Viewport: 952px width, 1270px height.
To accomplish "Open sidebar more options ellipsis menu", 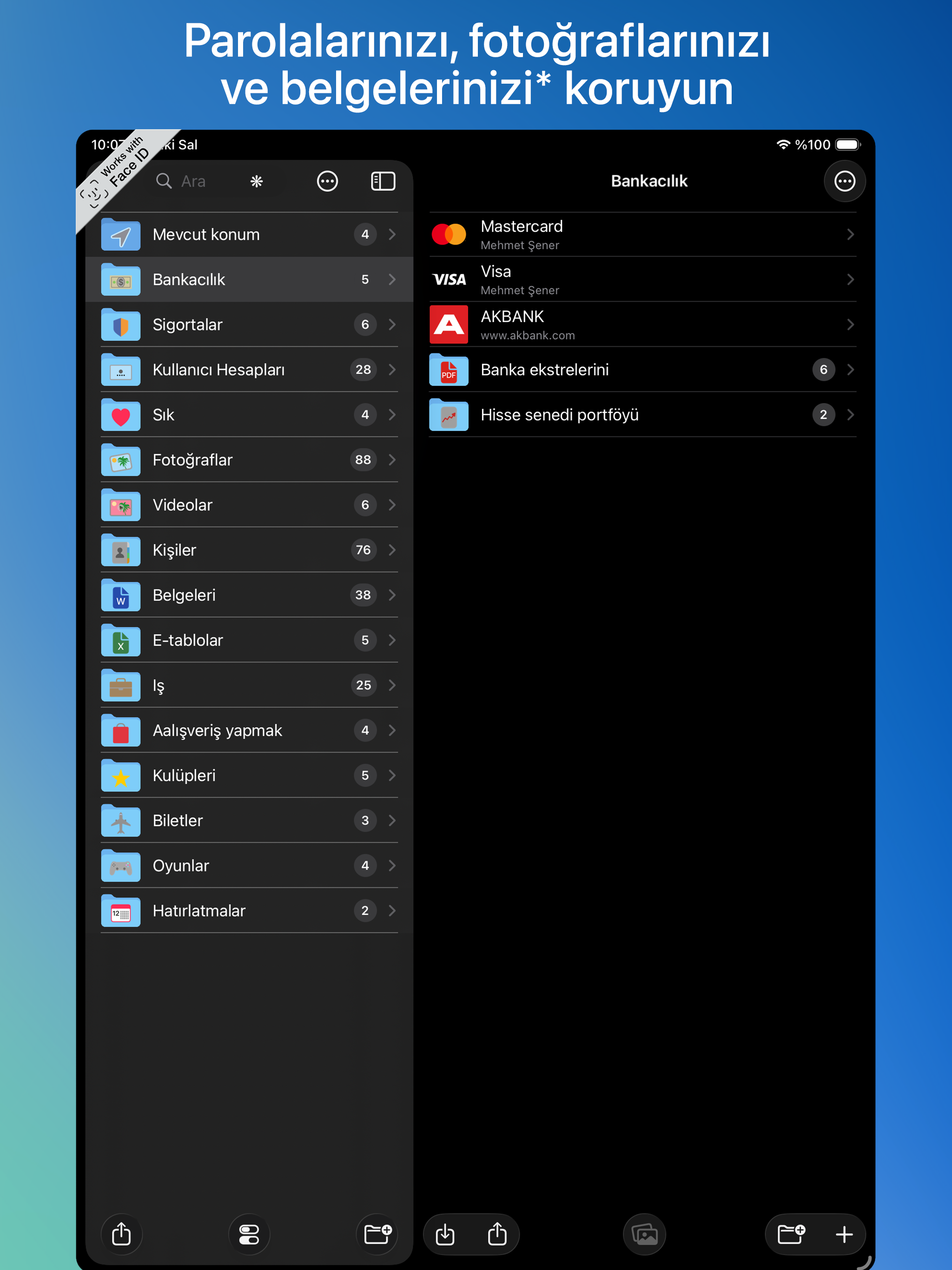I will pyautogui.click(x=327, y=181).
